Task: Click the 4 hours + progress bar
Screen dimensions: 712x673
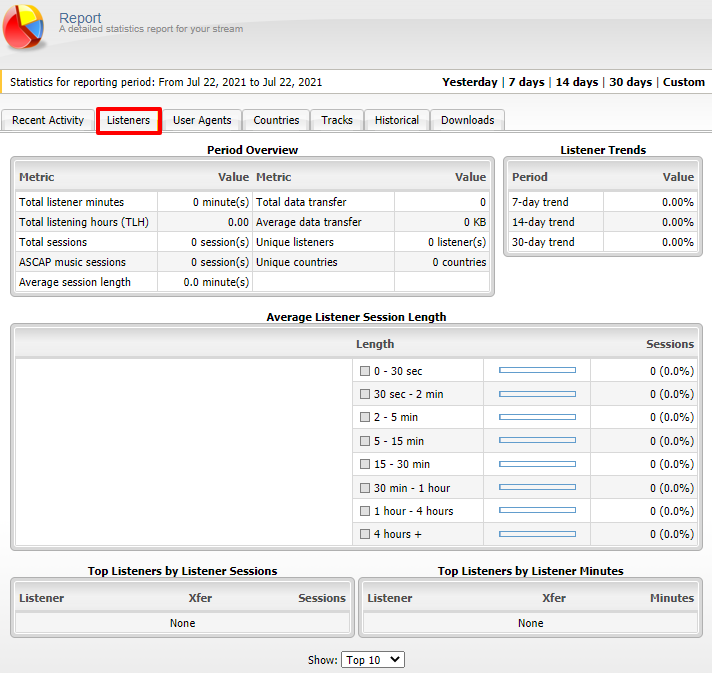Action: click(x=537, y=534)
